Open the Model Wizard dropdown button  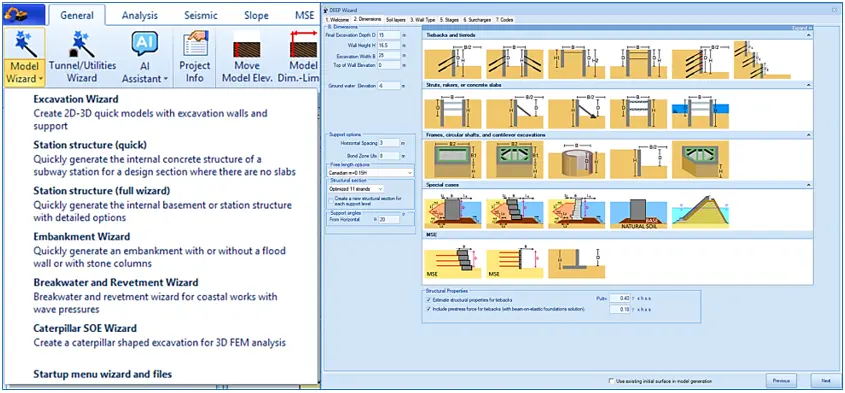[x=24, y=58]
